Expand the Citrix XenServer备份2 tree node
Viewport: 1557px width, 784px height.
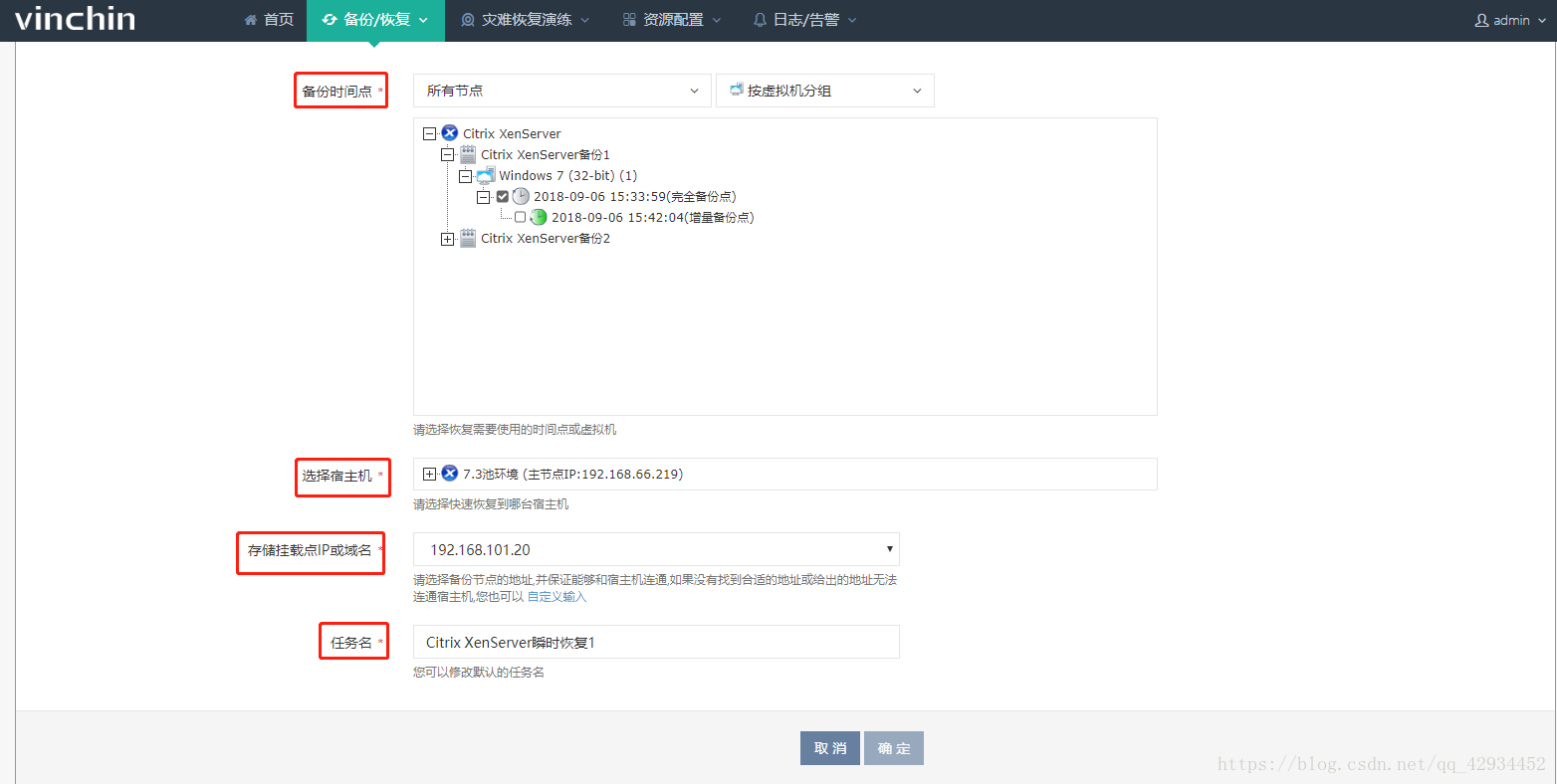click(448, 238)
